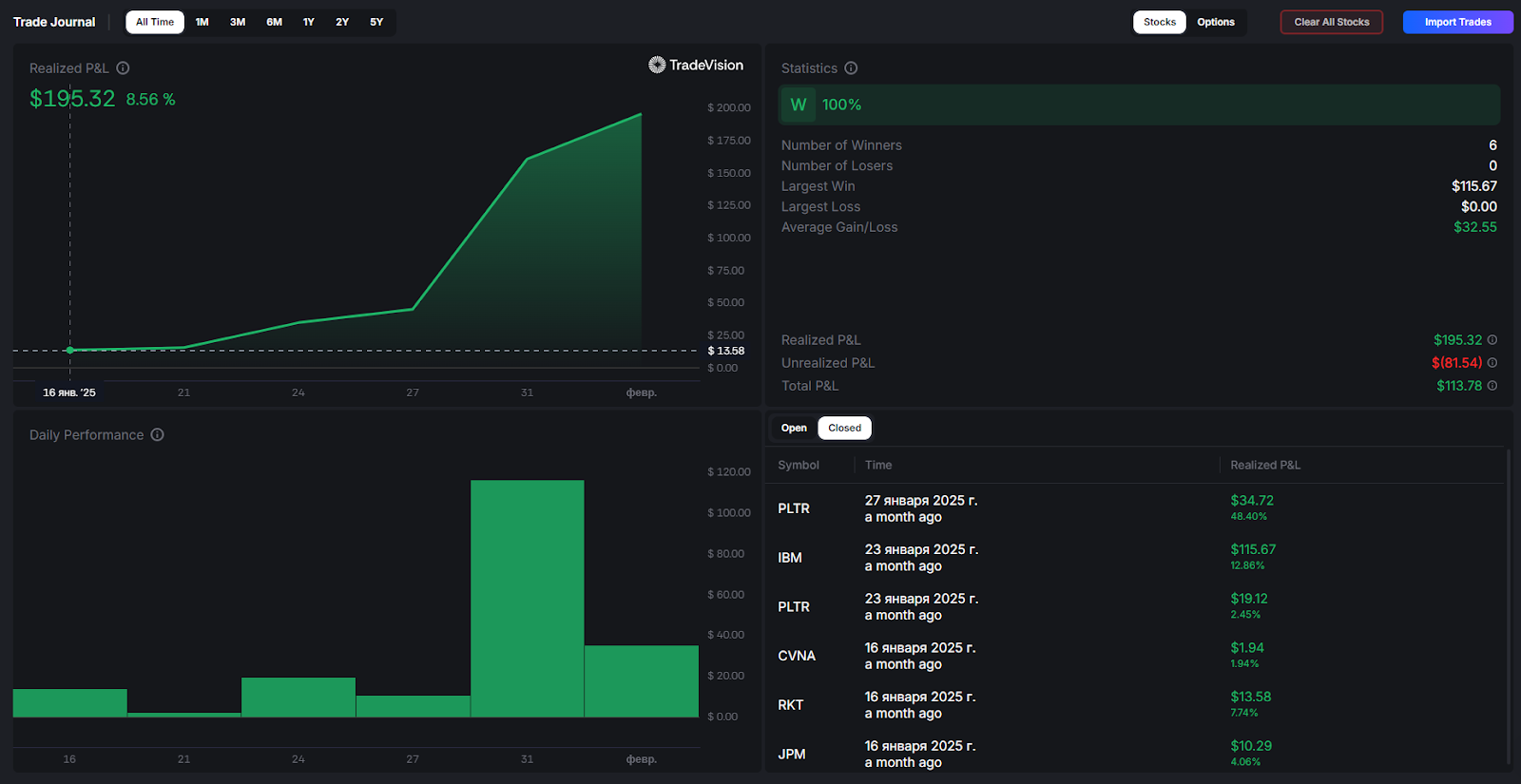The width and height of the screenshot is (1521, 784).
Task: Click the Trade Journal title
Action: coord(54,22)
